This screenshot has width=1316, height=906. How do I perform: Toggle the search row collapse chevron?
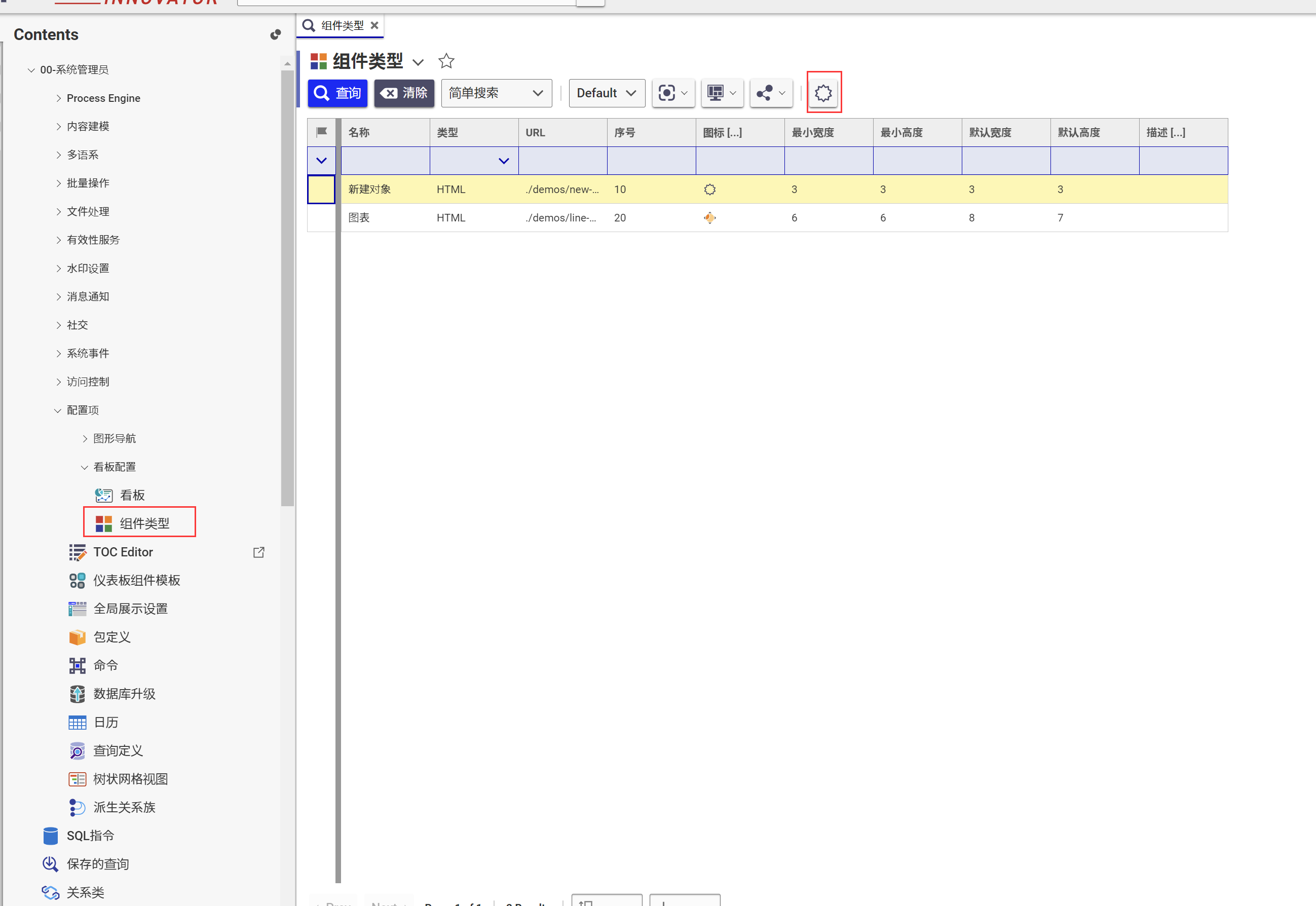321,161
